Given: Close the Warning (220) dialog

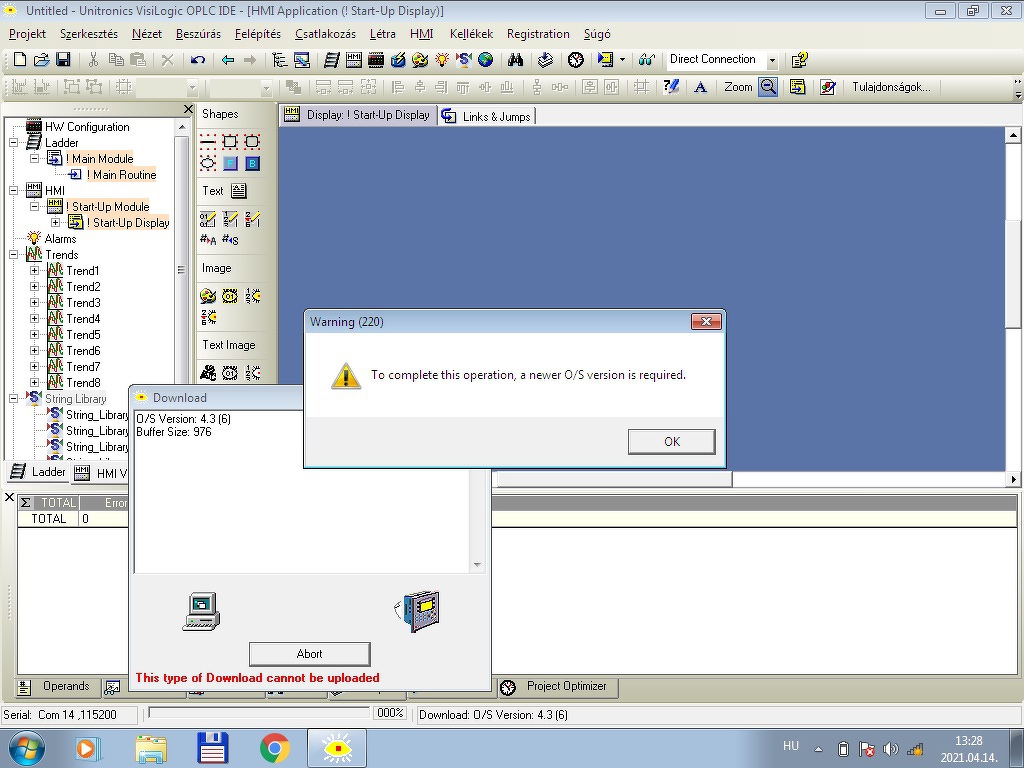Looking at the screenshot, I should pyautogui.click(x=706, y=321).
